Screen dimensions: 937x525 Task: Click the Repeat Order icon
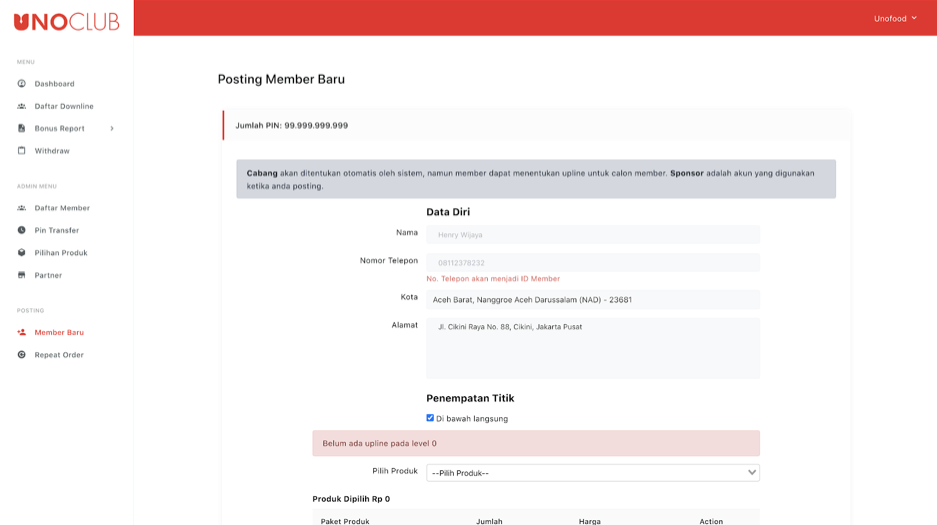click(22, 355)
